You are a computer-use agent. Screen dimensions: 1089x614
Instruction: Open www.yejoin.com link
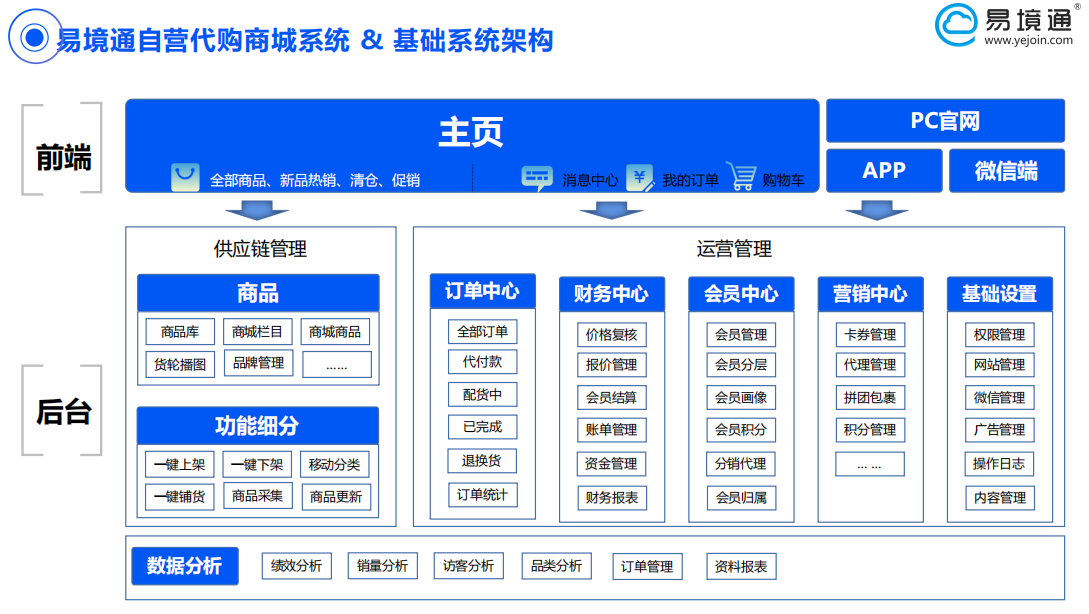point(1029,40)
